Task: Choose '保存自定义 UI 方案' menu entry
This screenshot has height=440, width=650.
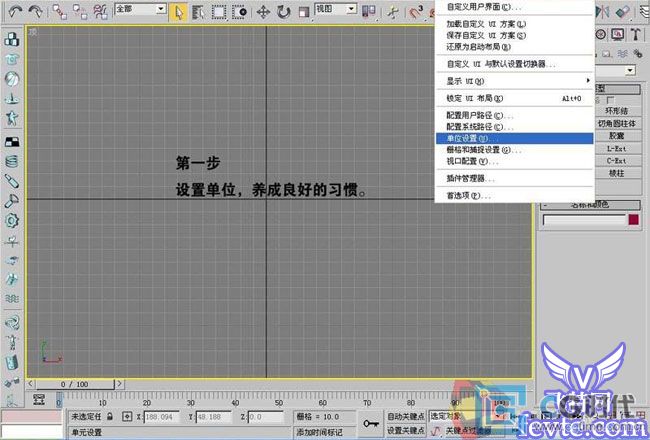Action: [x=514, y=35]
